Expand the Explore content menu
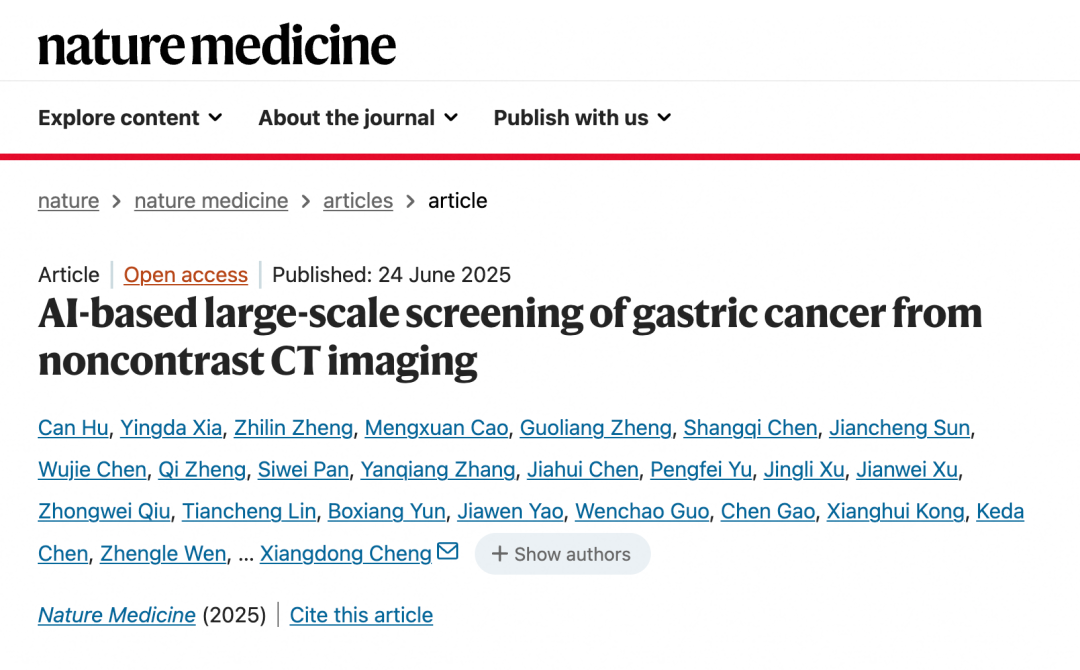The height and width of the screenshot is (670, 1080). tap(130, 118)
